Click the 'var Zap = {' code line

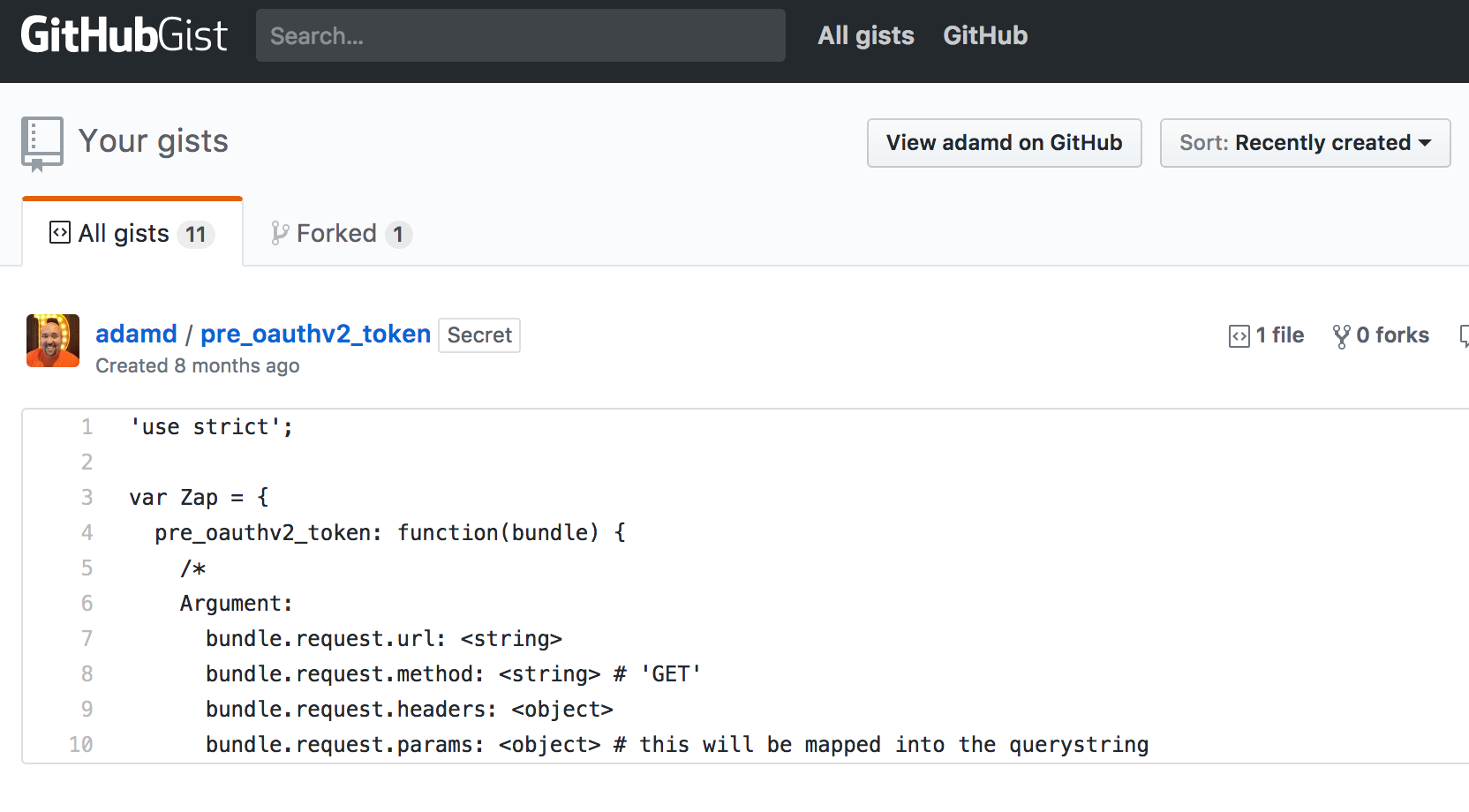point(200,498)
